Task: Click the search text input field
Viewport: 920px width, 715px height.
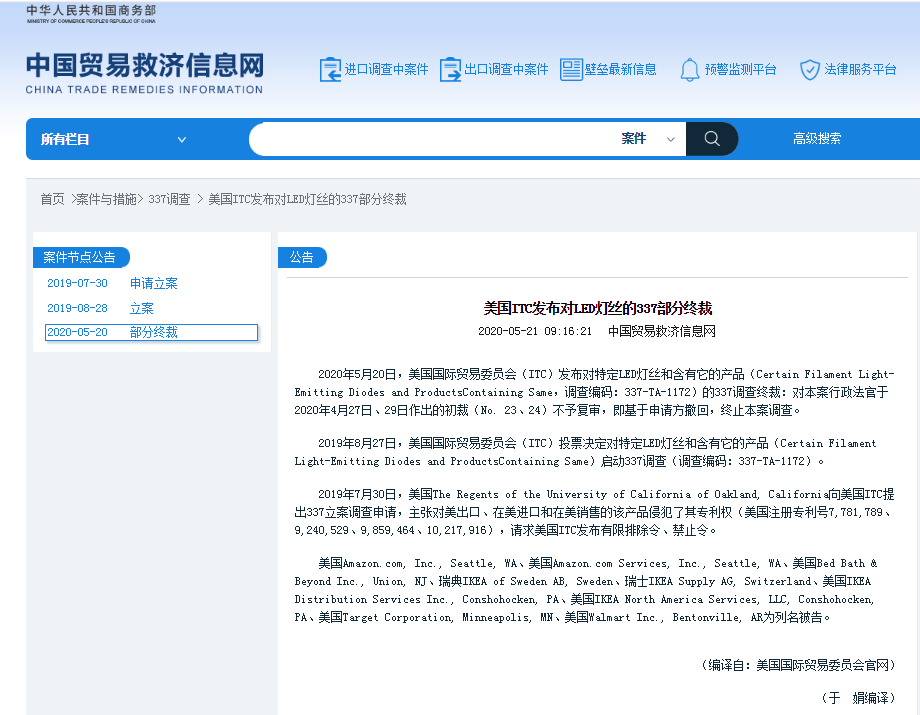Action: point(431,139)
